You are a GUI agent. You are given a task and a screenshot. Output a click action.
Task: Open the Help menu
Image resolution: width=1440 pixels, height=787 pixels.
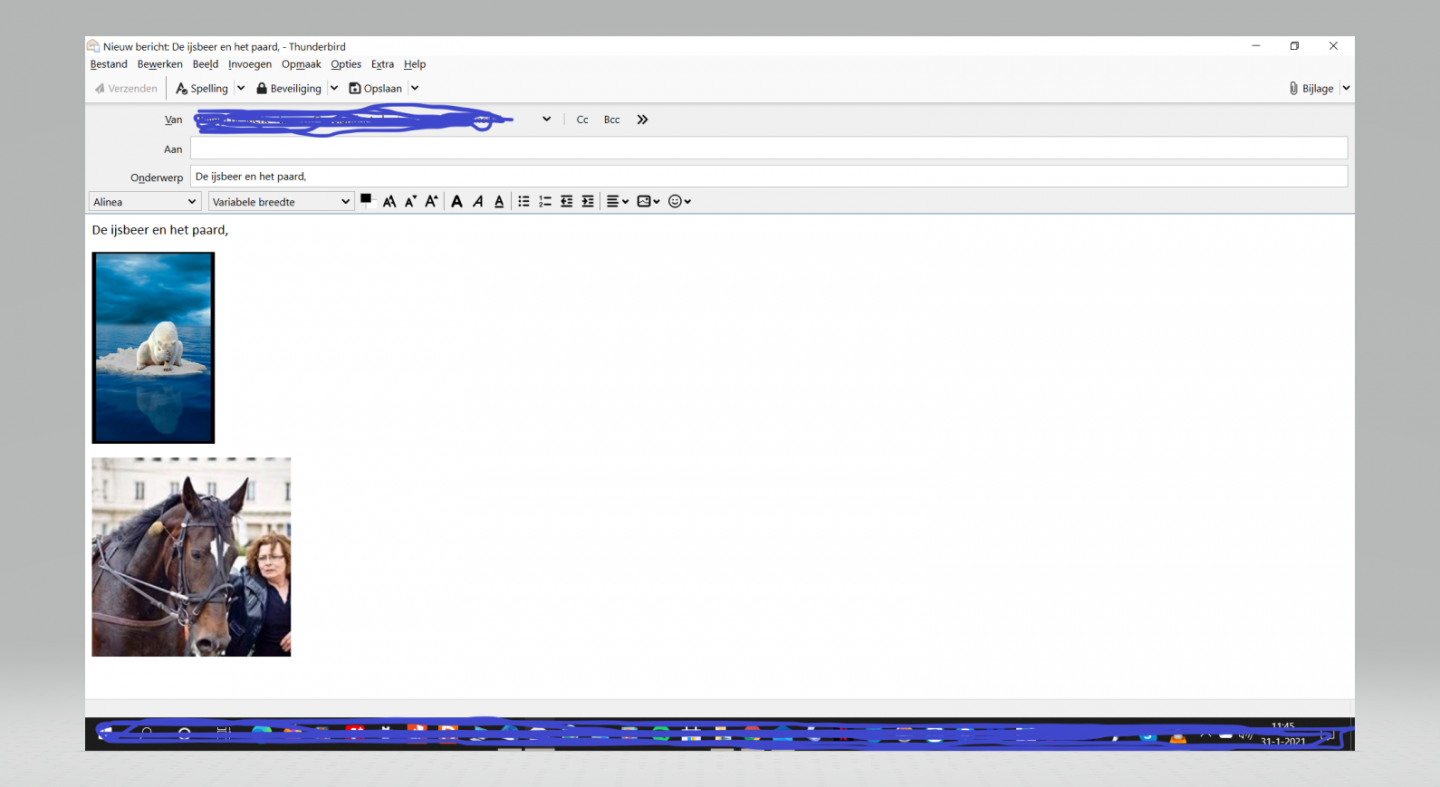click(x=415, y=64)
